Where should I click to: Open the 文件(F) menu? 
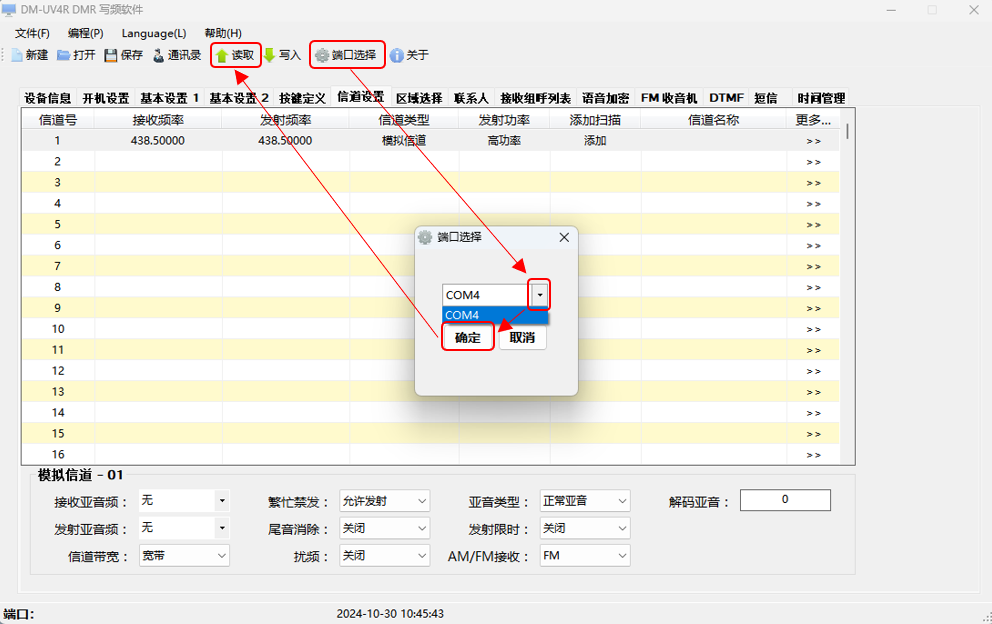pyautogui.click(x=33, y=33)
